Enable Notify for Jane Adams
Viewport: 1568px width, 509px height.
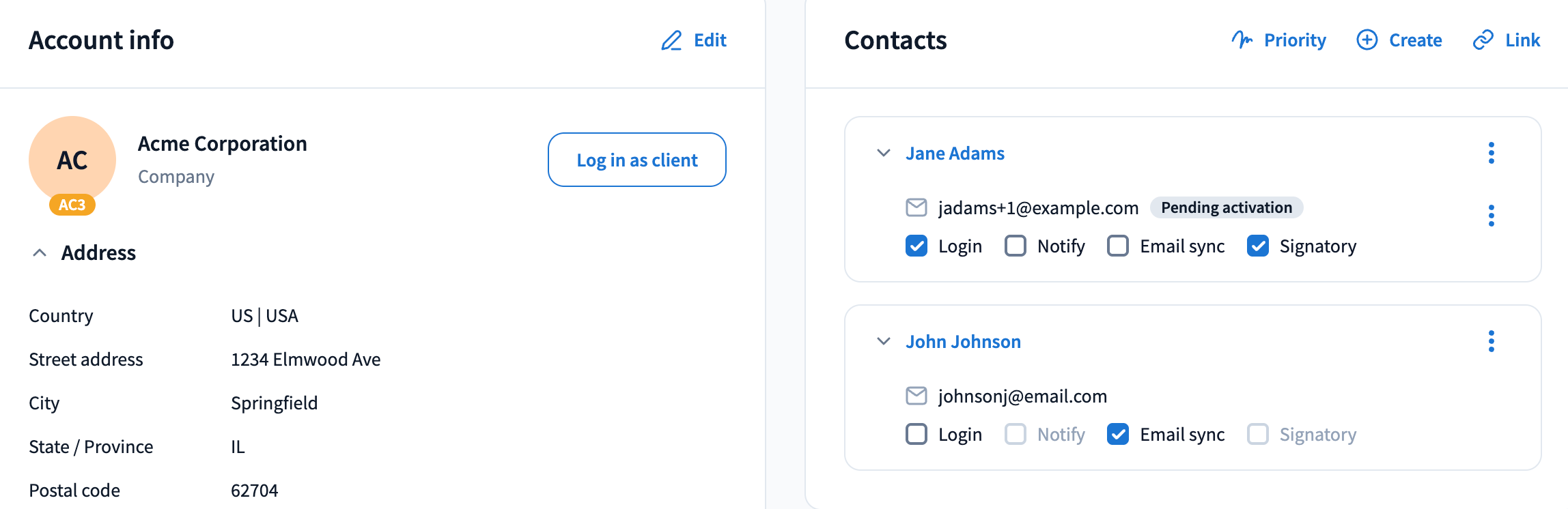tap(1015, 246)
